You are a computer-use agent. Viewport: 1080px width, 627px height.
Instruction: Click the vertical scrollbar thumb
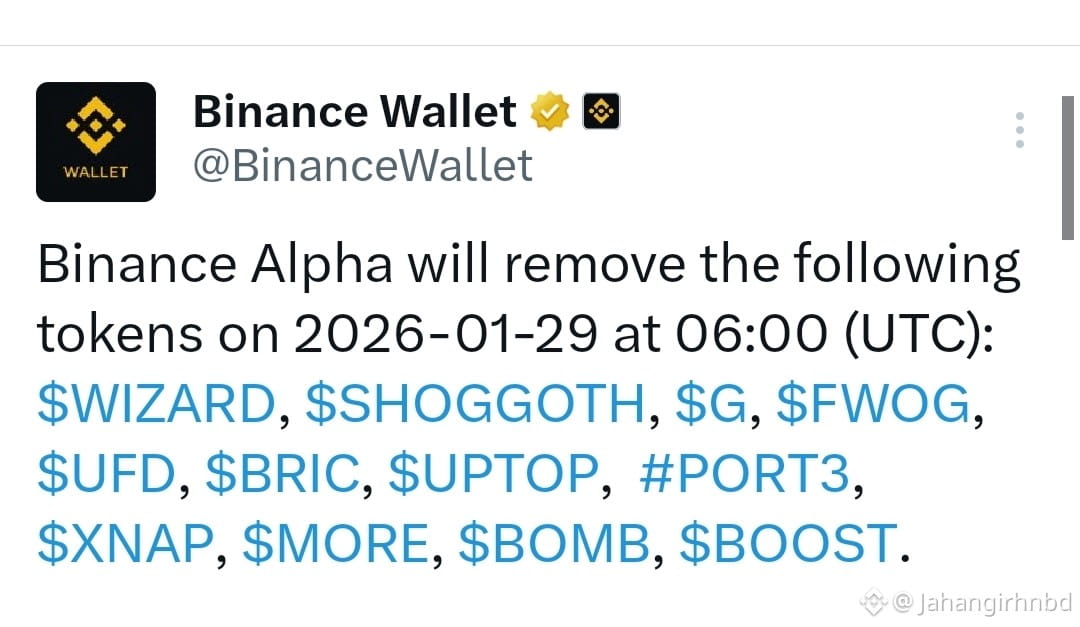(x=1067, y=166)
